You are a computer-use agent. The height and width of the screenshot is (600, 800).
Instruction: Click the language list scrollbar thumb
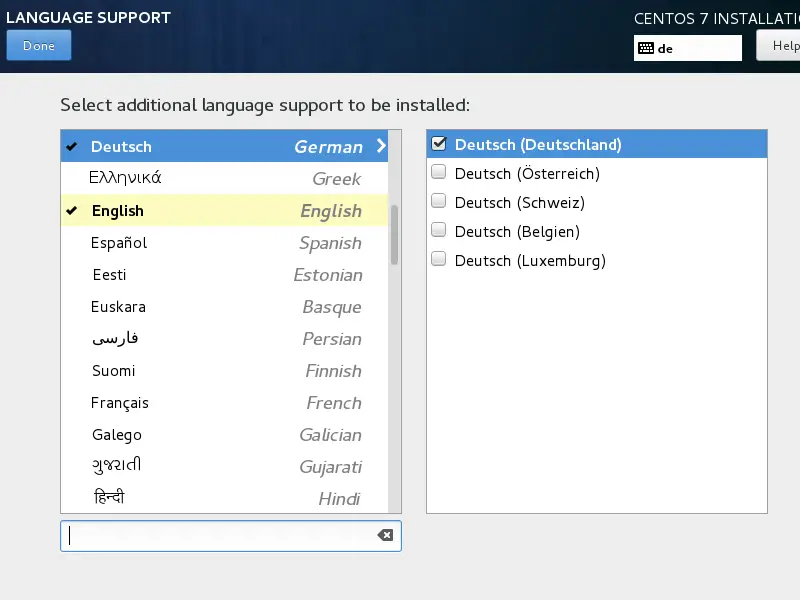click(x=394, y=235)
